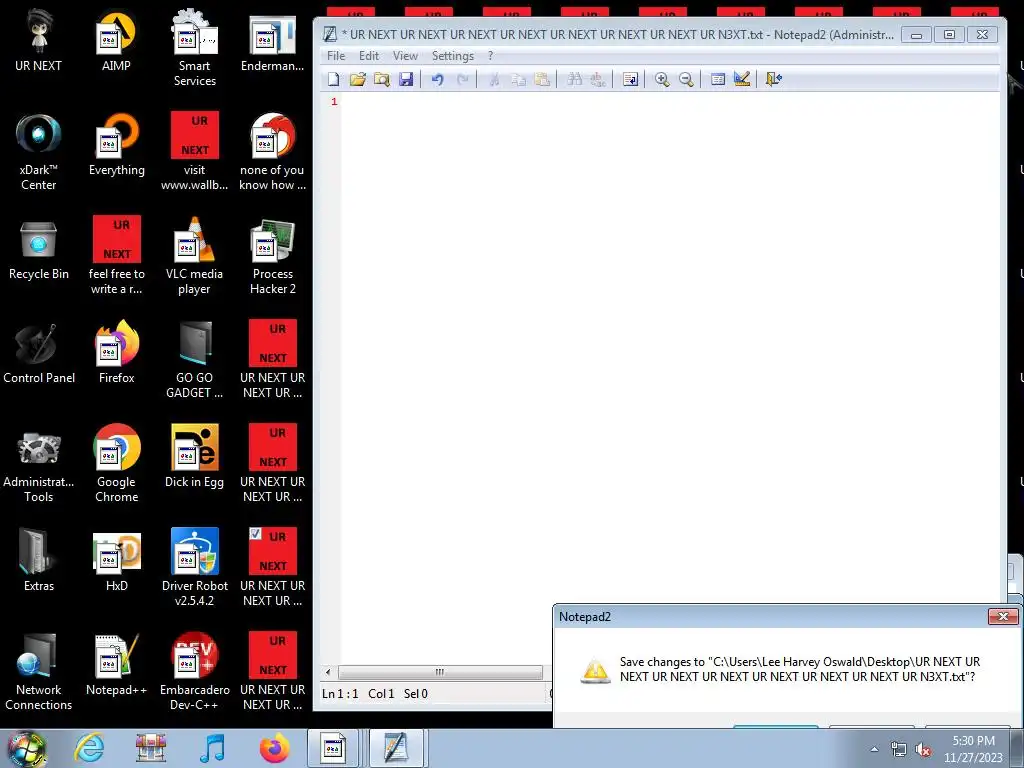Viewport: 1024px width, 768px height.
Task: Save the file with floppy icon
Action: (x=406, y=80)
